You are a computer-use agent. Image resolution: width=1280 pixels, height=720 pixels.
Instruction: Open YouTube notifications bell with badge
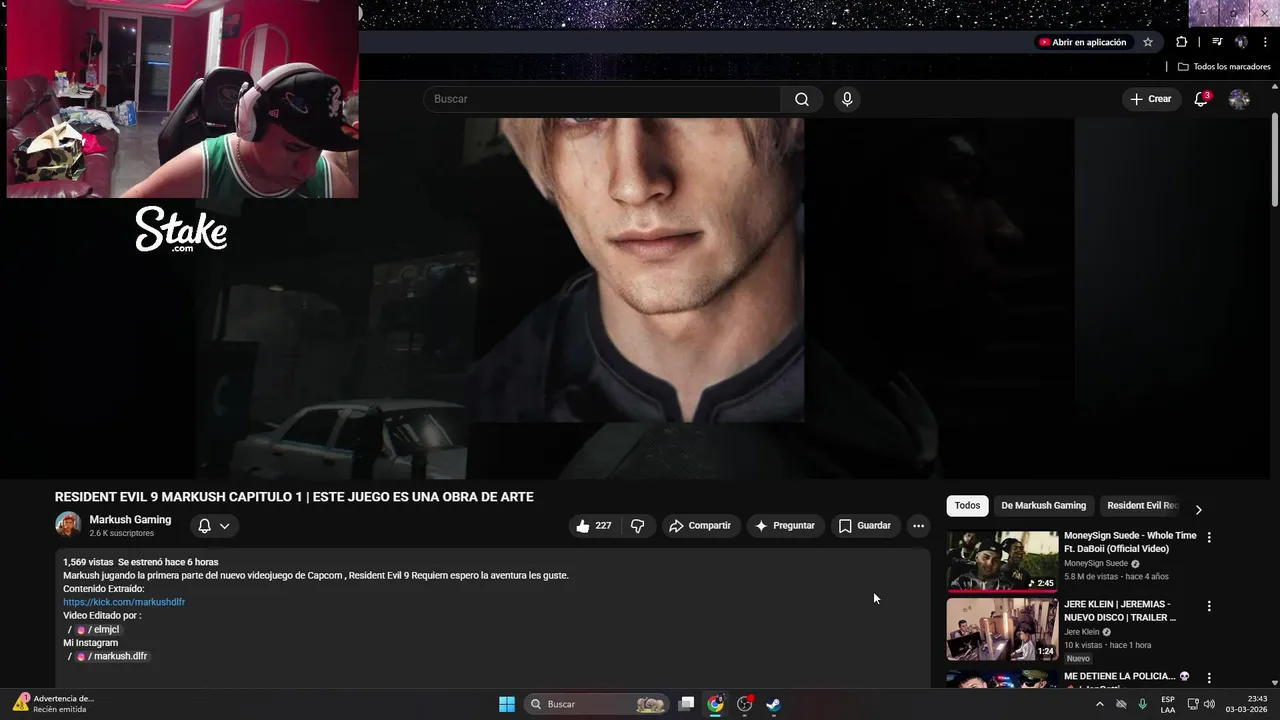(1201, 99)
